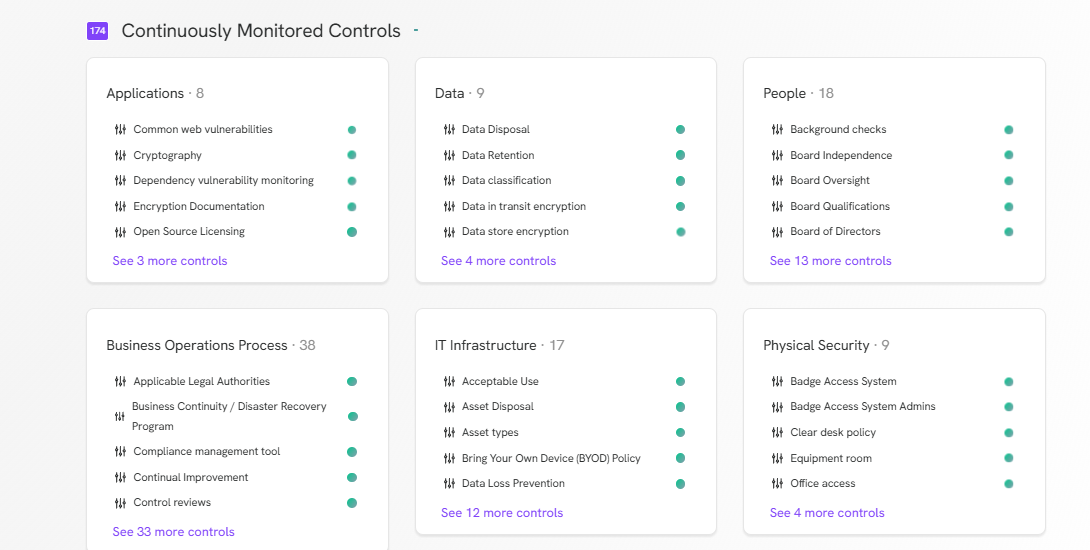Click the slider icon next to Acceptable Use

coord(449,381)
